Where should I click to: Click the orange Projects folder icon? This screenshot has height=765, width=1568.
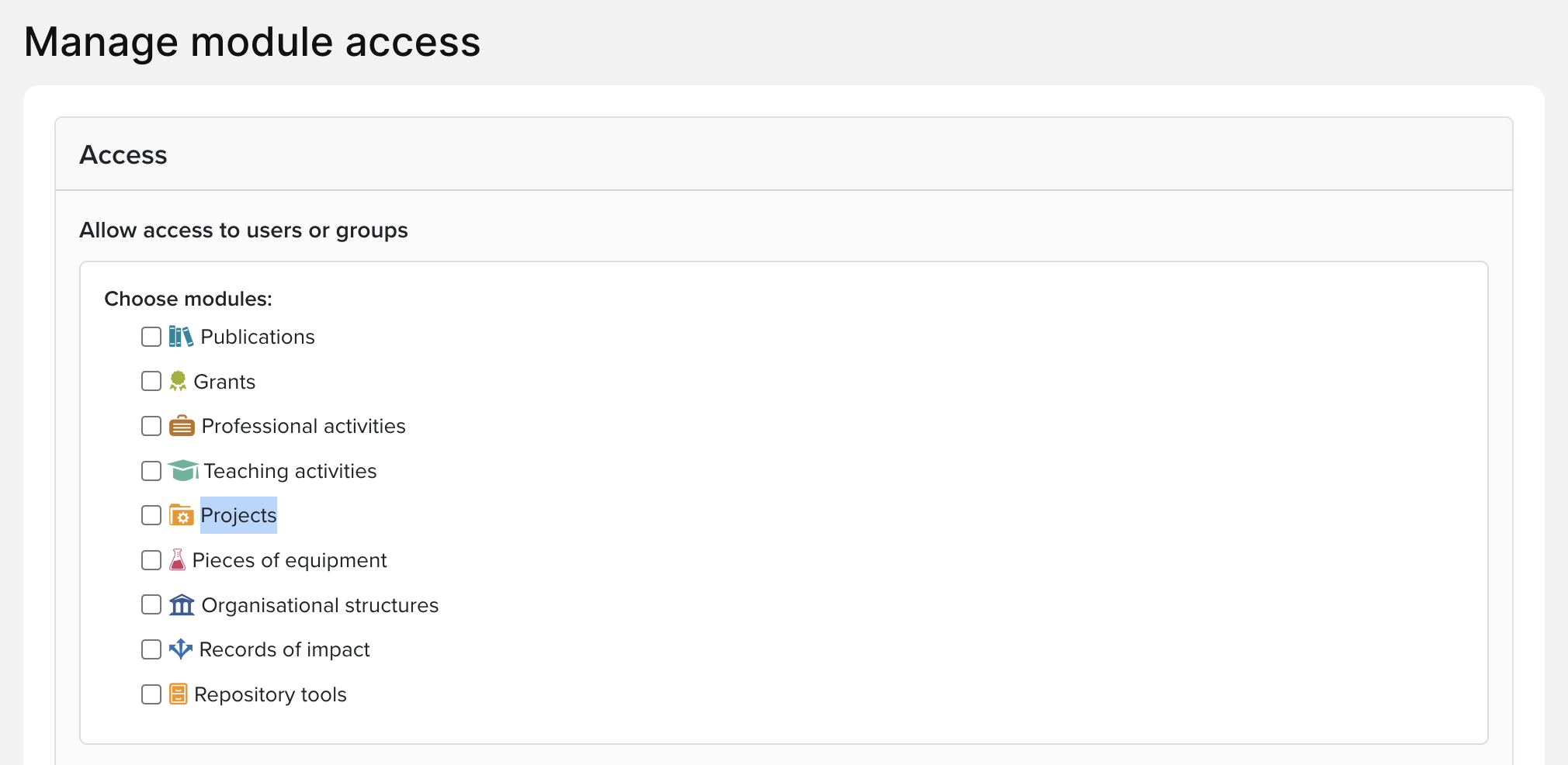(x=182, y=515)
